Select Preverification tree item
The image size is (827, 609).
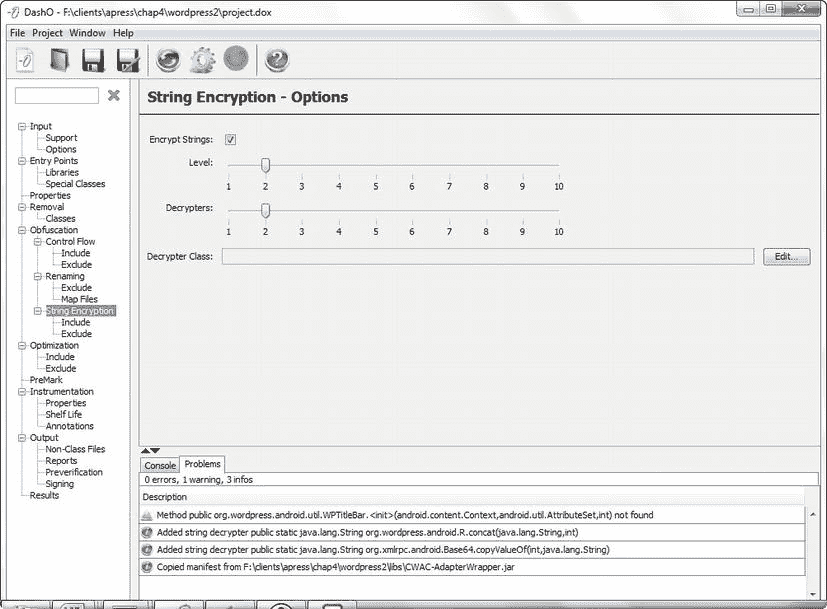tap(74, 473)
